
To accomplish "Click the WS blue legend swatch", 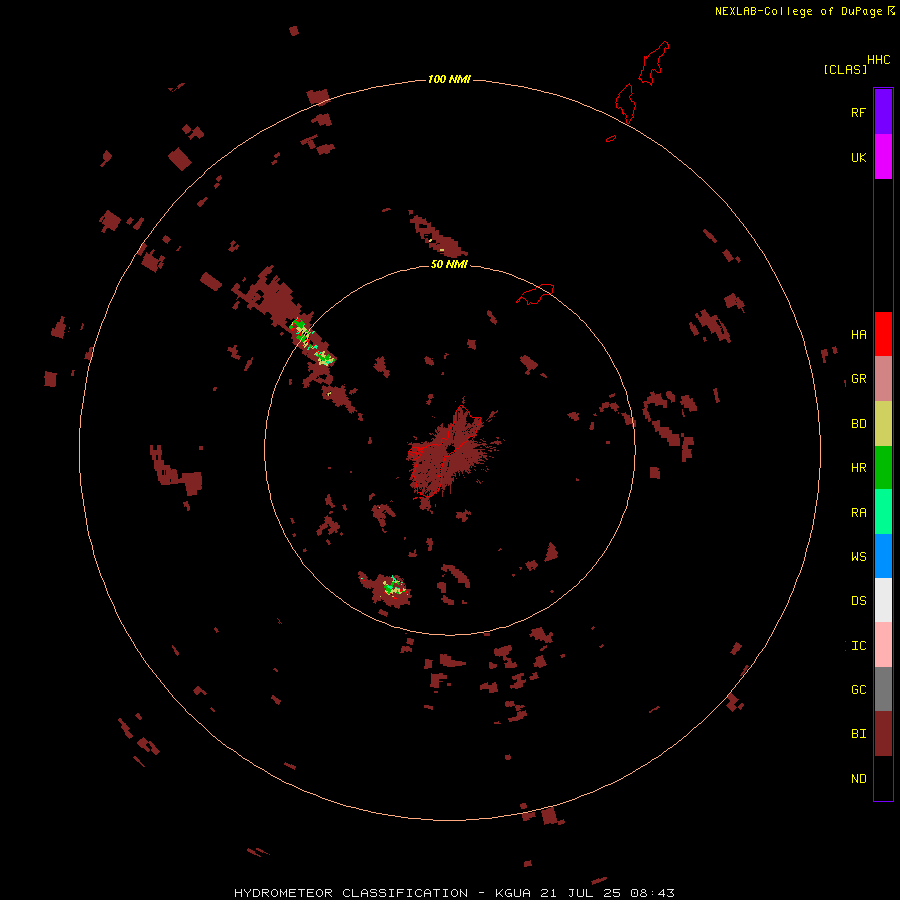I will 883,556.
